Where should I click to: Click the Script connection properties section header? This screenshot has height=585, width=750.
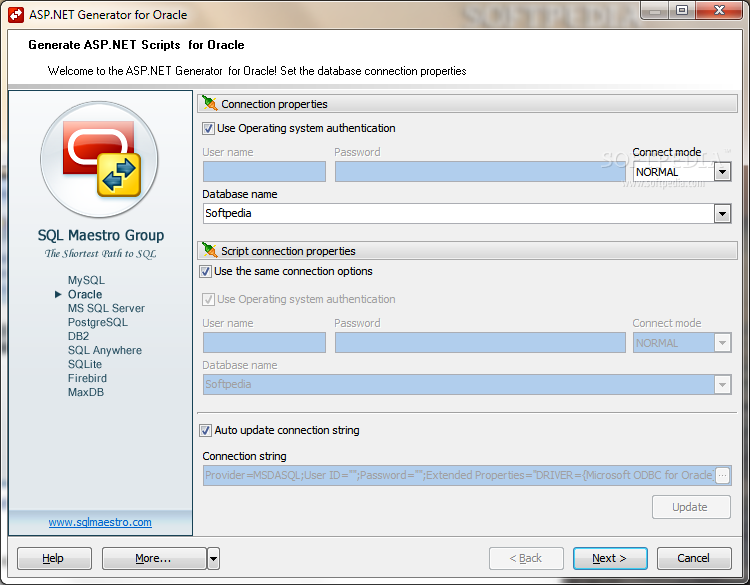tap(467, 251)
